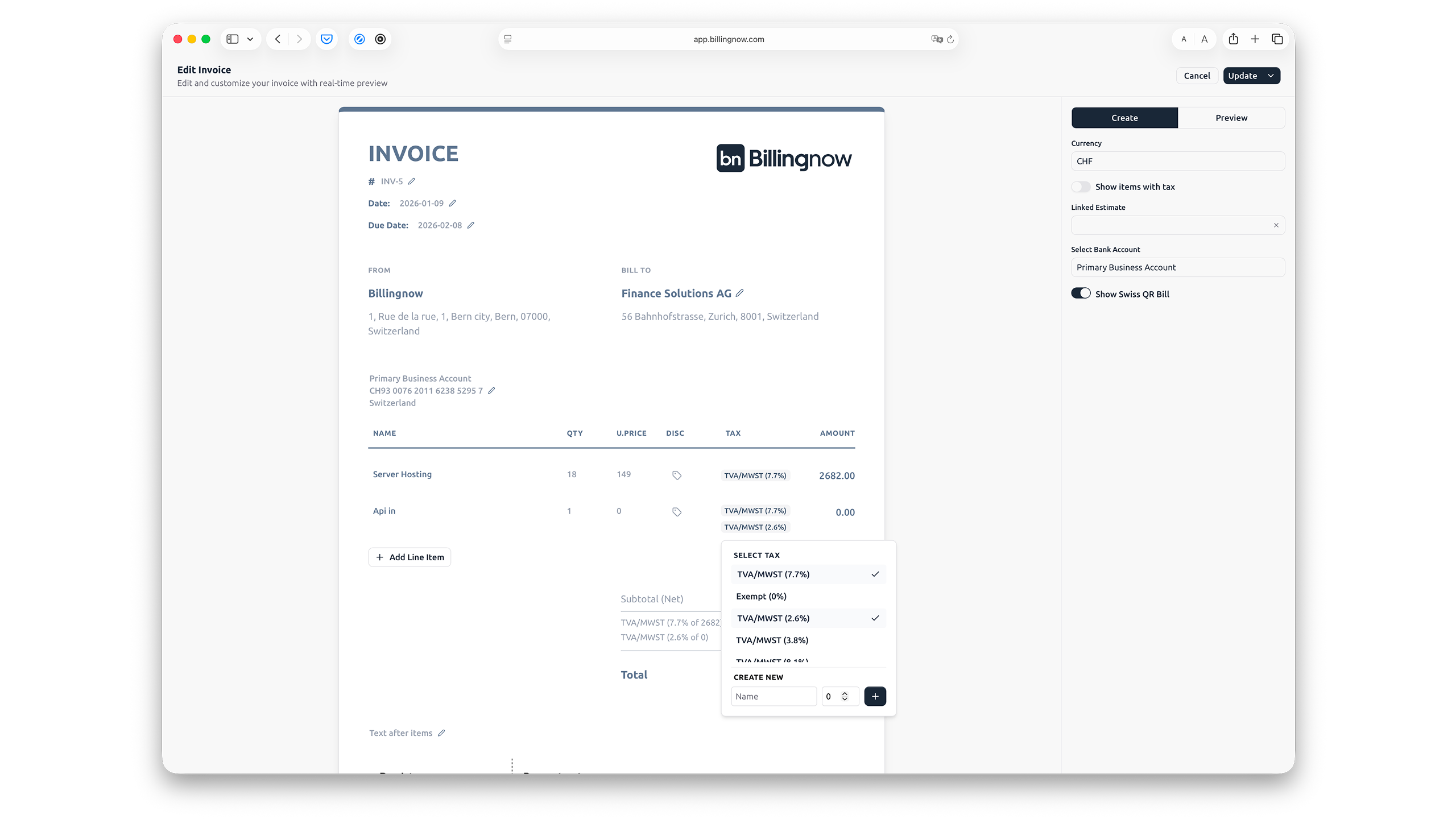Edit the bank account IBAN details
The image size is (1456, 819).
(490, 390)
